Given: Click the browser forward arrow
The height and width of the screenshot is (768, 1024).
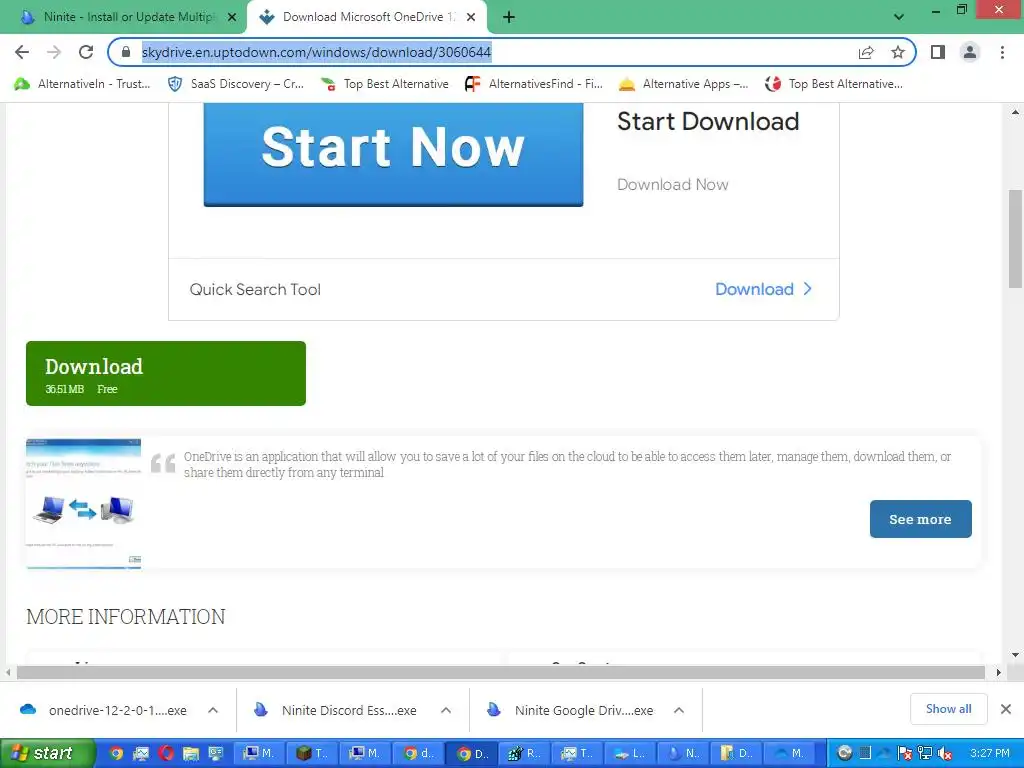Looking at the screenshot, I should 54,52.
